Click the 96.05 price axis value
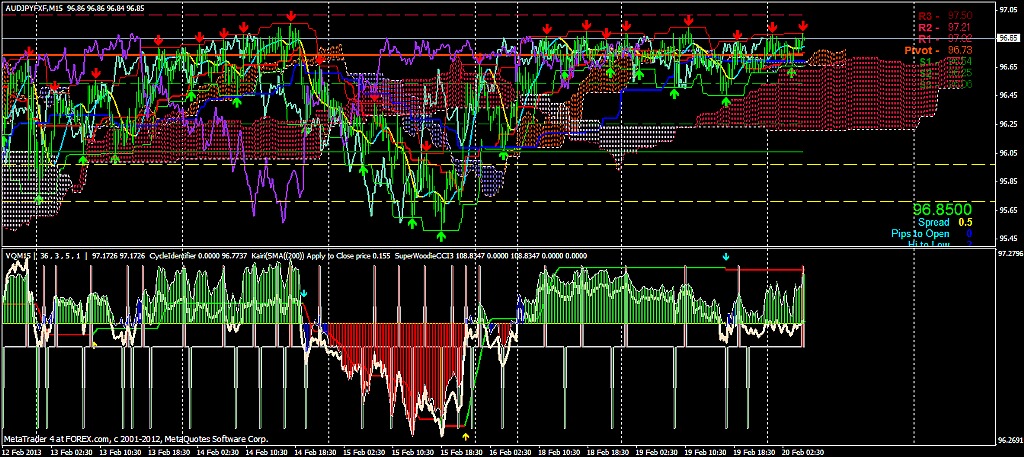1024x457 pixels. point(1010,153)
